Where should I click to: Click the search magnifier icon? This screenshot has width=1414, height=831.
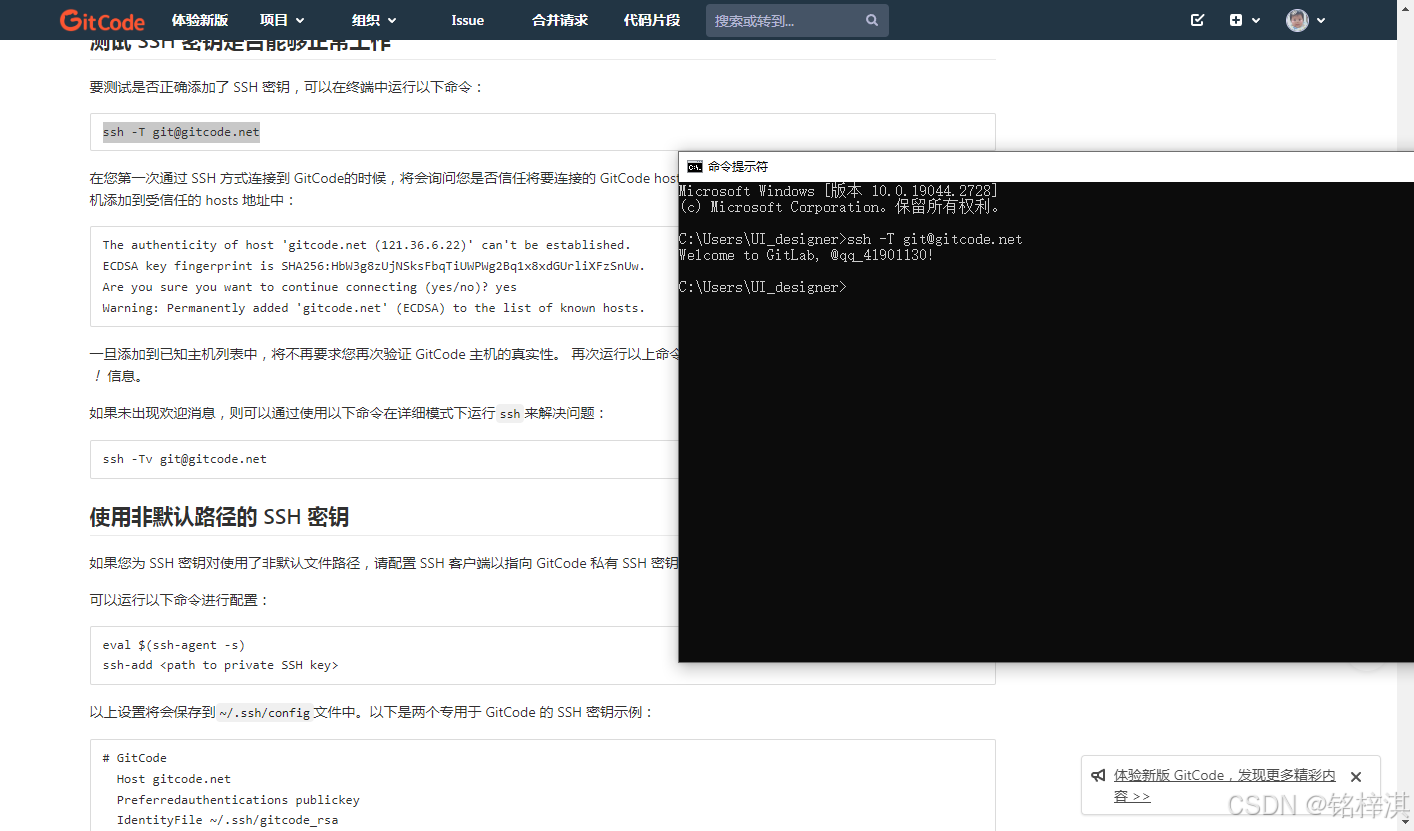[x=872, y=20]
